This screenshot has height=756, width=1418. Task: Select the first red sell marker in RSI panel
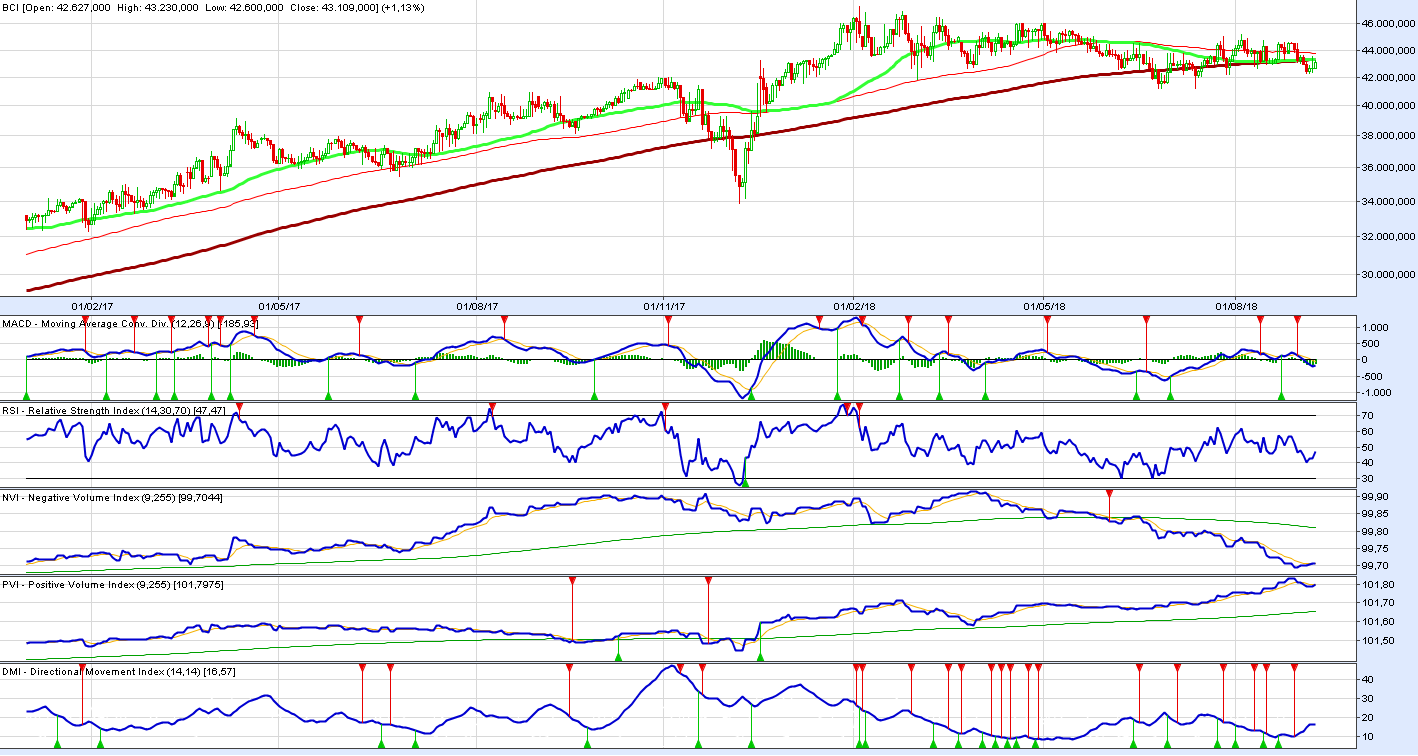tap(239, 407)
